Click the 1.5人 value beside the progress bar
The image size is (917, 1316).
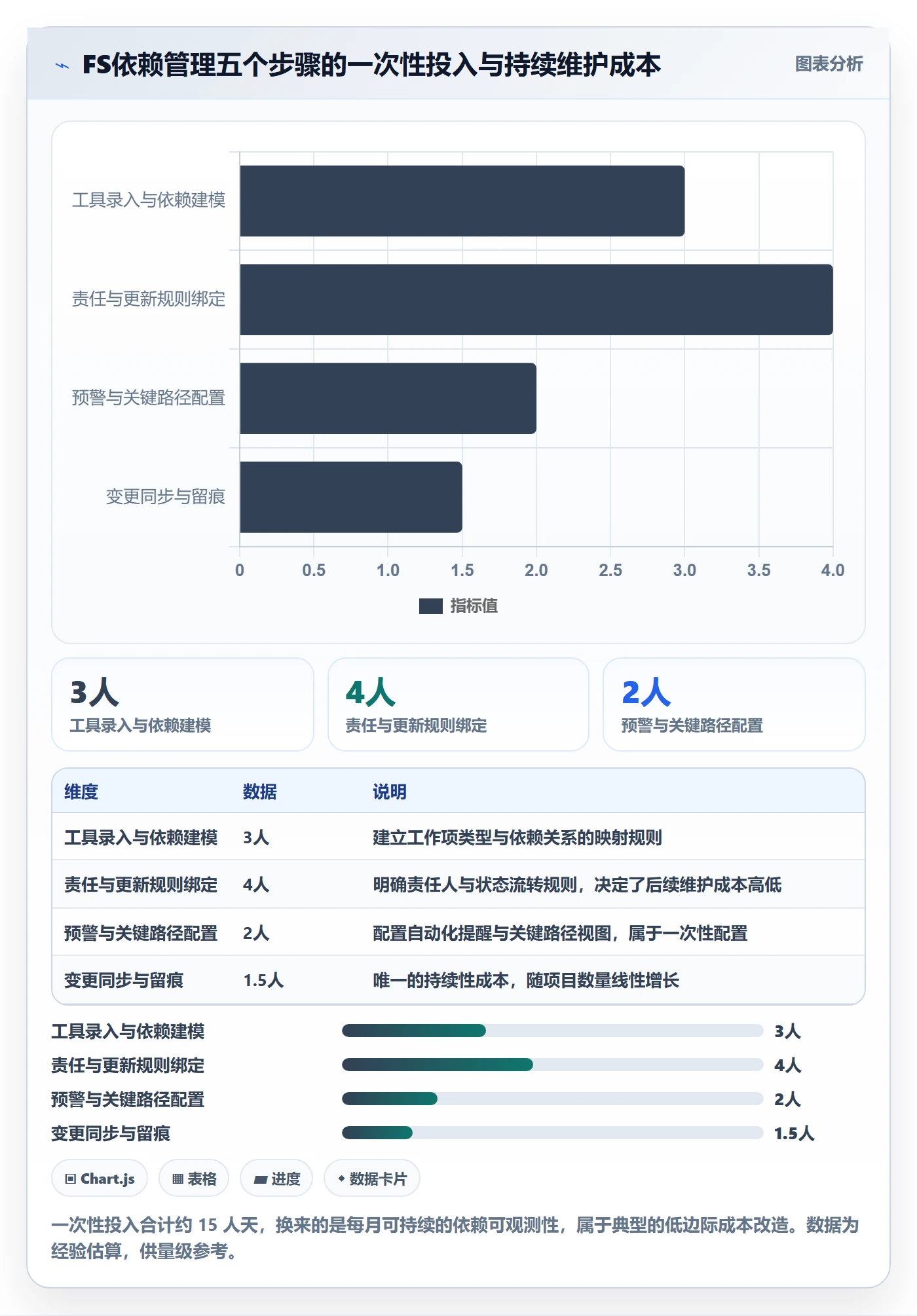[794, 1133]
